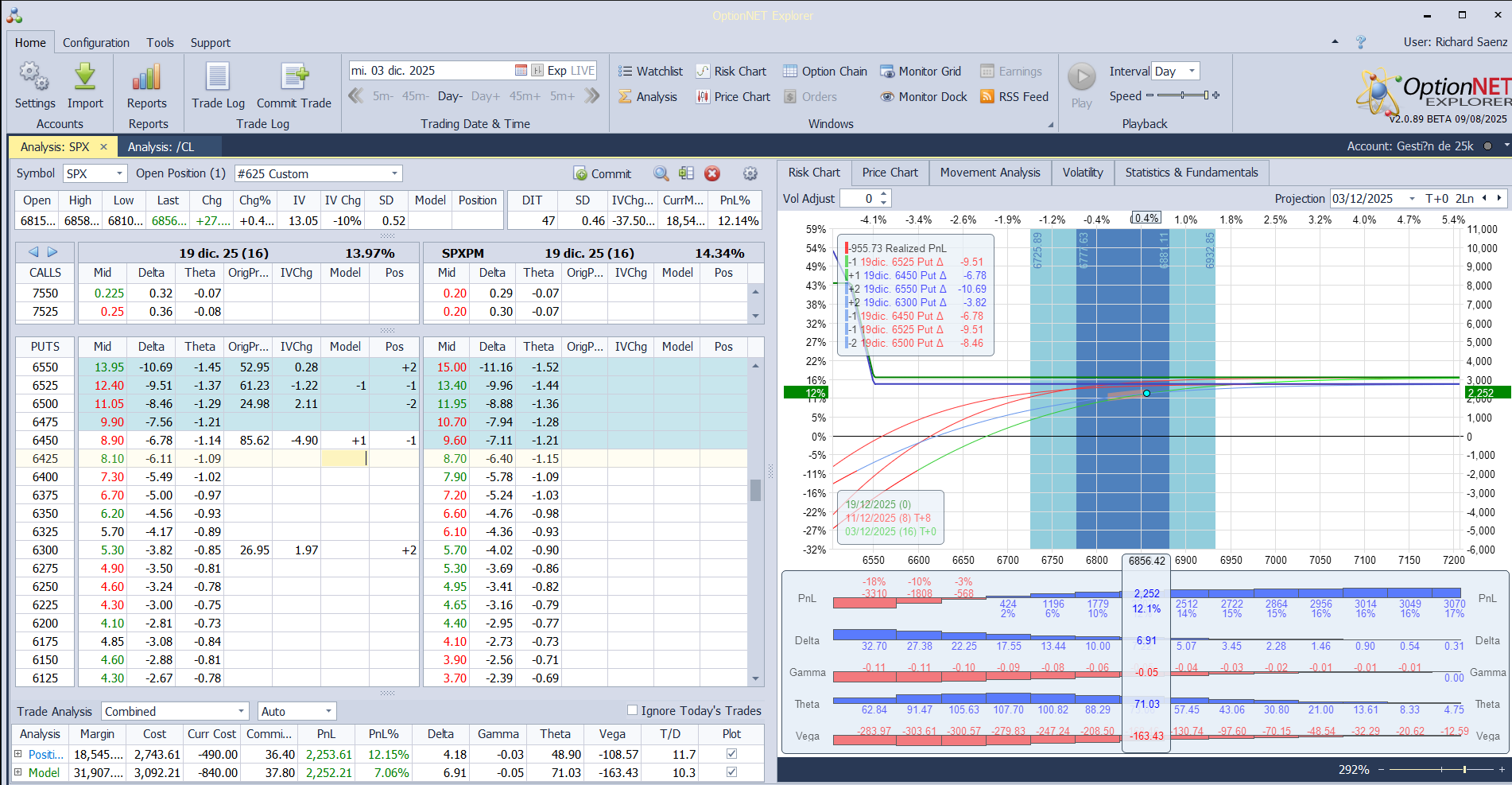Open the Trade Log icon
Screen dimensions: 1512x785
[218, 77]
